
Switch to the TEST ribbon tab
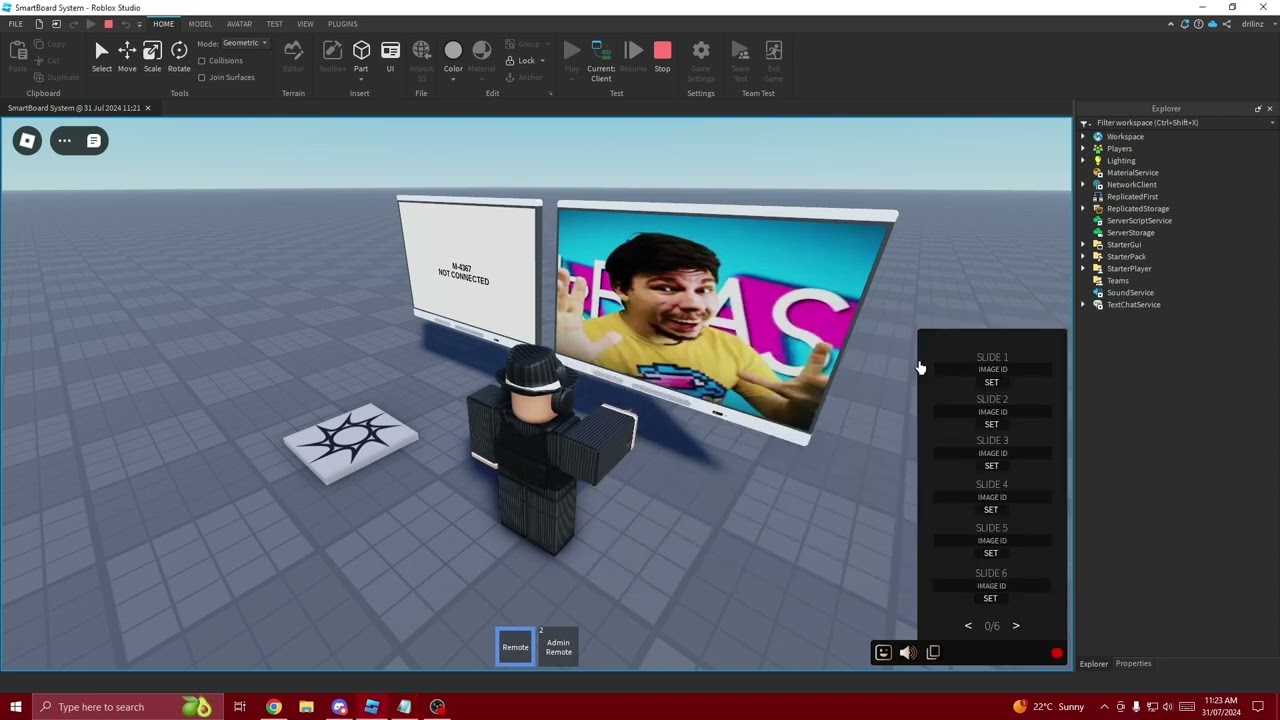tap(274, 24)
